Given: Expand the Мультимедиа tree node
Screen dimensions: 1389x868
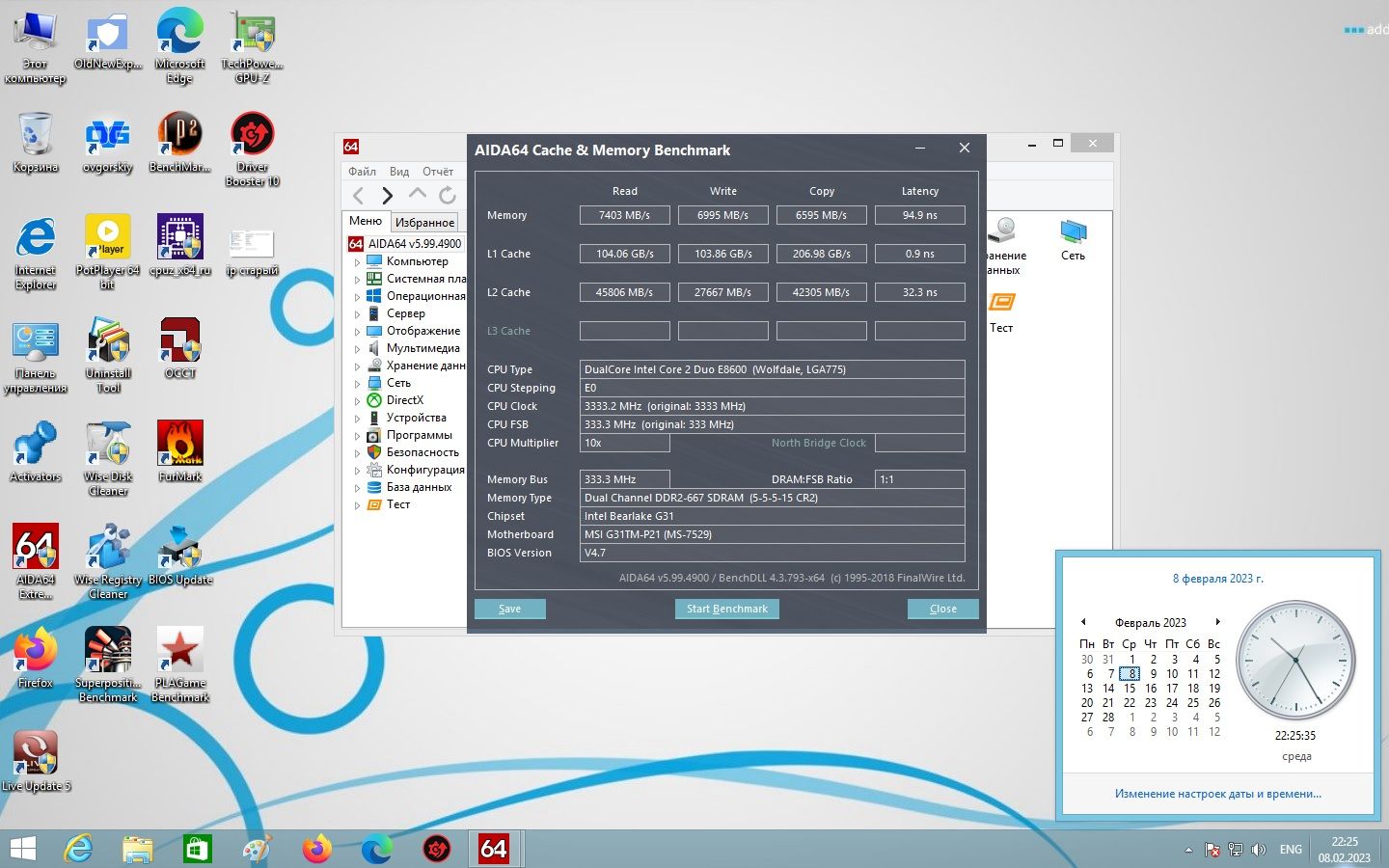Looking at the screenshot, I should click(357, 349).
